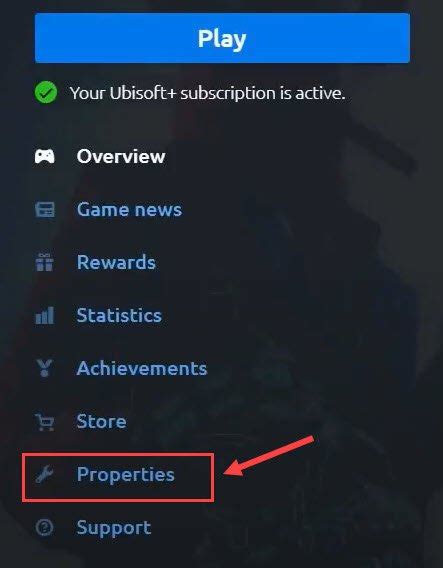Open the game Properties label
Viewport: 443px width, 568px height.
[126, 475]
